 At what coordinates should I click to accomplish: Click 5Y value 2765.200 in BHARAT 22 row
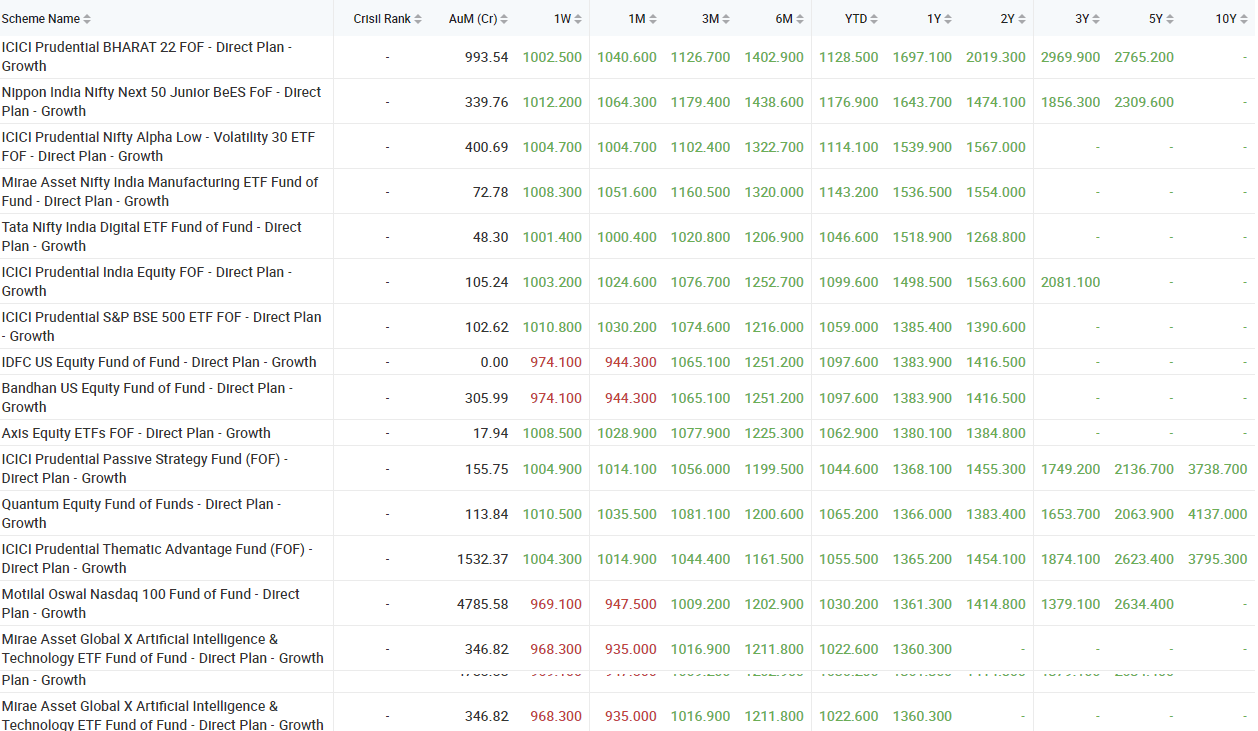(1144, 57)
